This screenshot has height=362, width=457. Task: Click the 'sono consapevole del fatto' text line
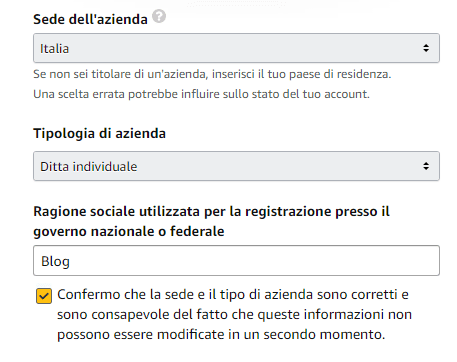[234, 315]
